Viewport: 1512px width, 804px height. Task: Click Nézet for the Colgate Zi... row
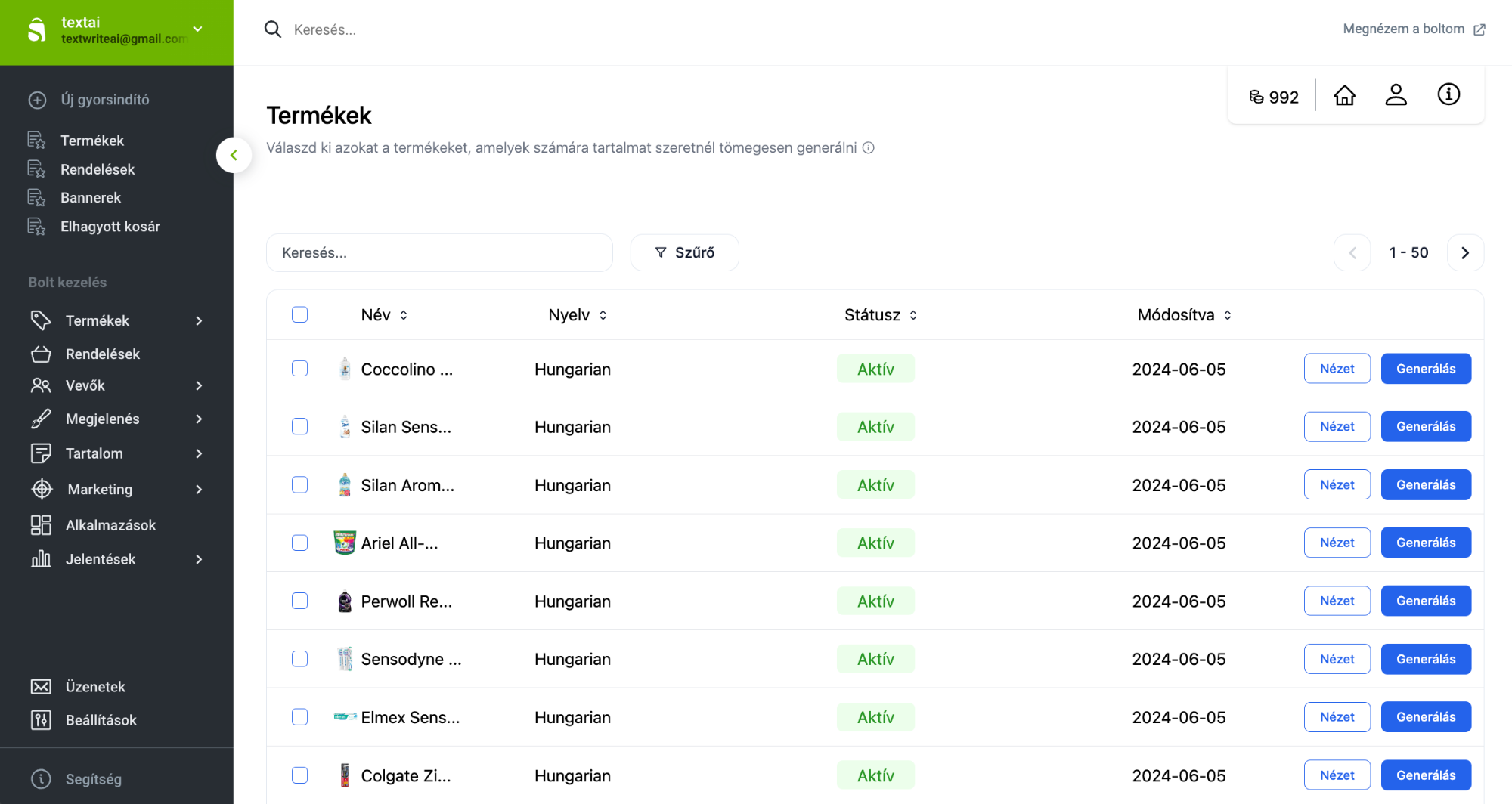pyautogui.click(x=1337, y=775)
